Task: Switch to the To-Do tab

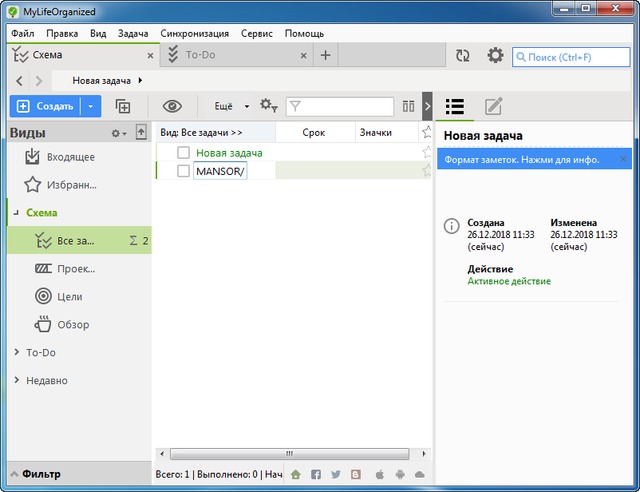Action: click(200, 55)
